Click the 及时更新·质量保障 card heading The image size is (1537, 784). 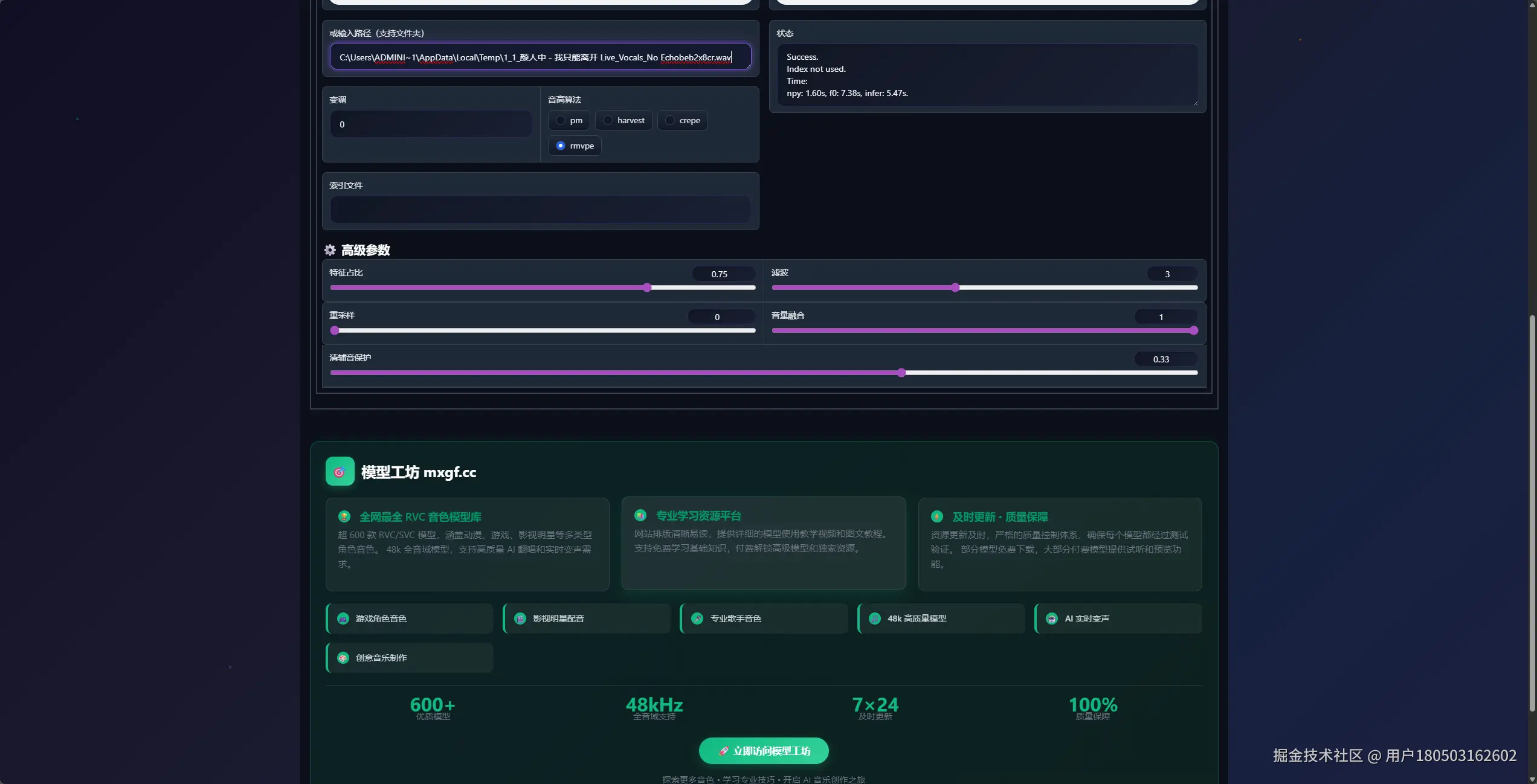click(x=999, y=517)
